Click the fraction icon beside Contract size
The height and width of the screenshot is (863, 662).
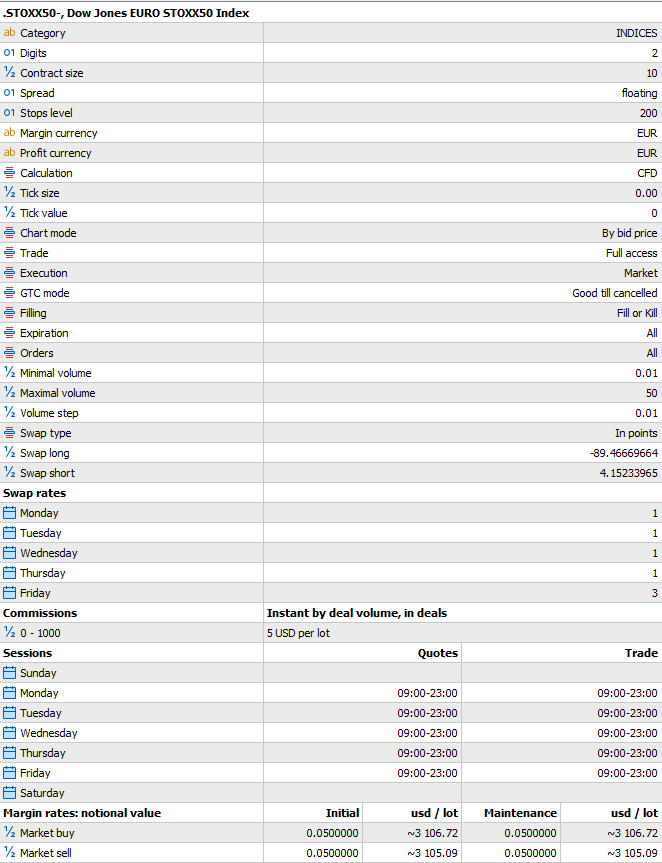(9, 73)
